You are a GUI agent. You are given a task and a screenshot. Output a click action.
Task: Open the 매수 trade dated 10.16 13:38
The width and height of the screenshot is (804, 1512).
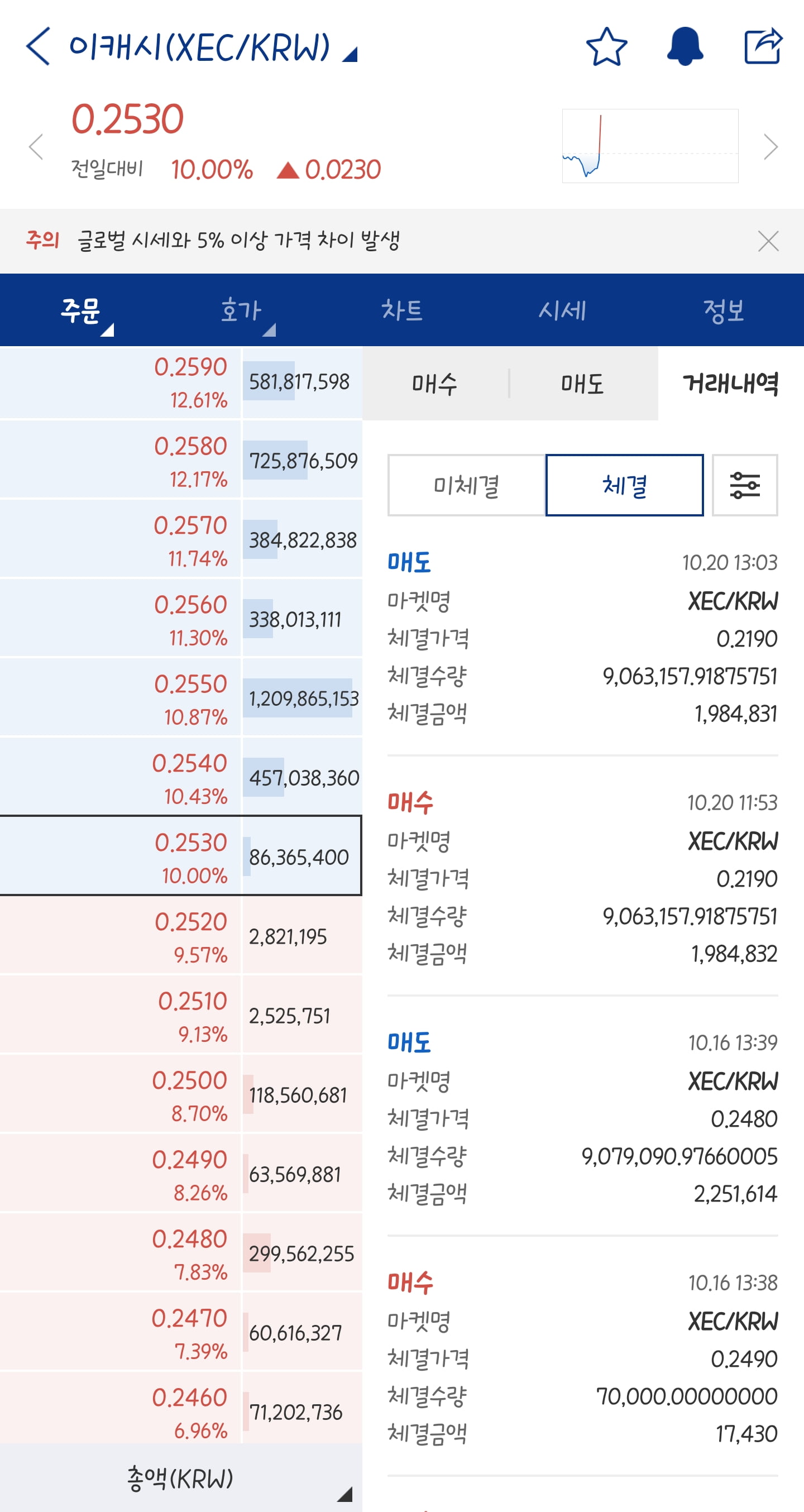(583, 1359)
